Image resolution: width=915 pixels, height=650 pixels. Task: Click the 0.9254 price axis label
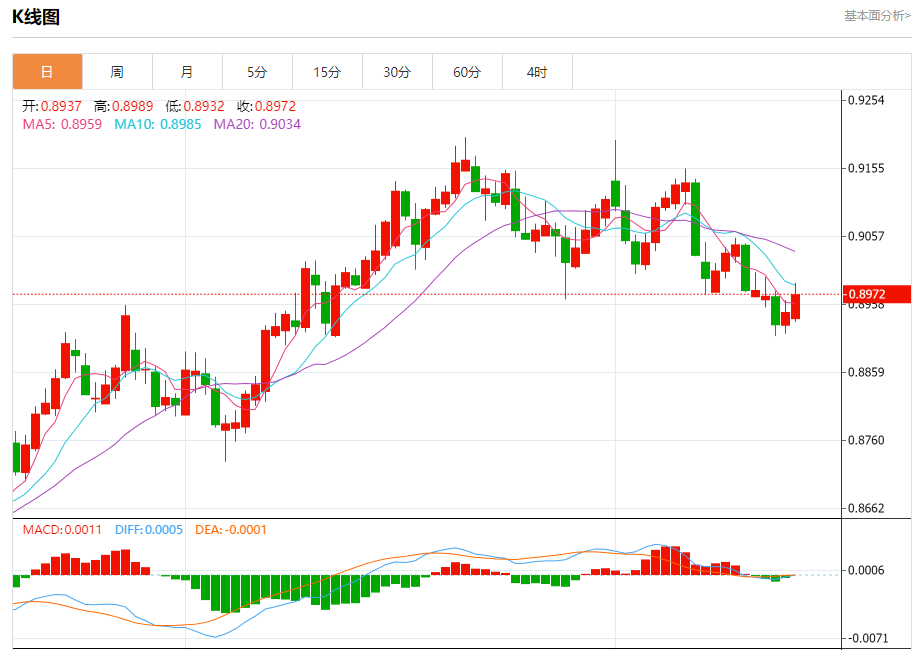click(x=867, y=100)
